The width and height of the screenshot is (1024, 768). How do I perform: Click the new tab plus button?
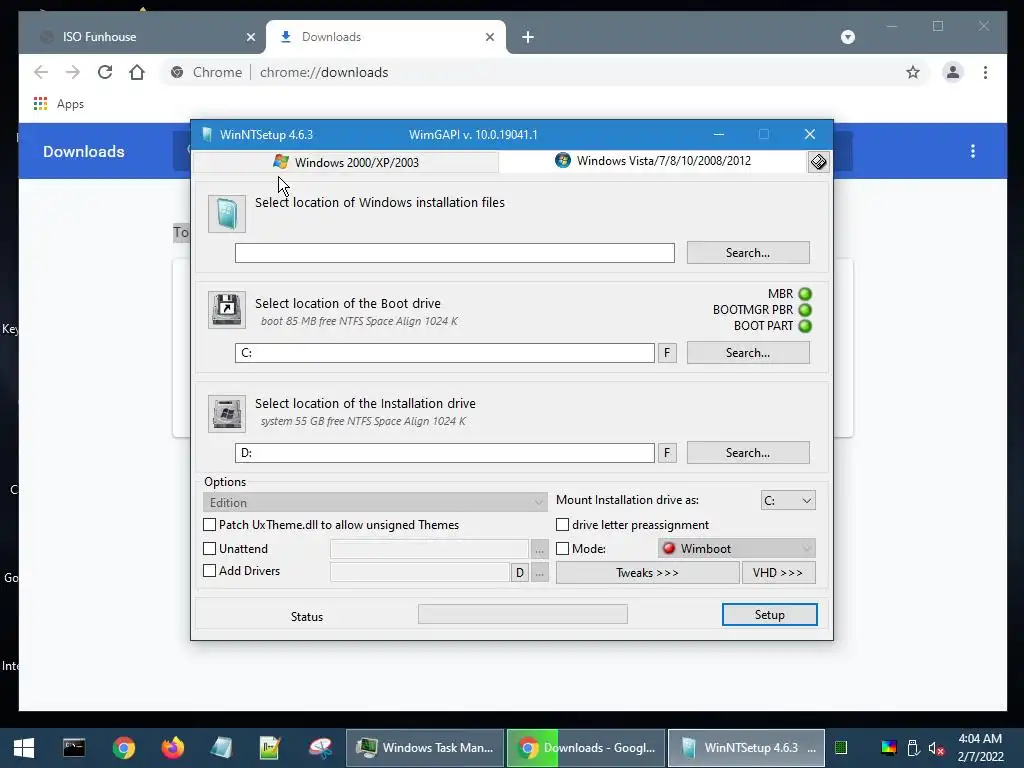tap(528, 37)
